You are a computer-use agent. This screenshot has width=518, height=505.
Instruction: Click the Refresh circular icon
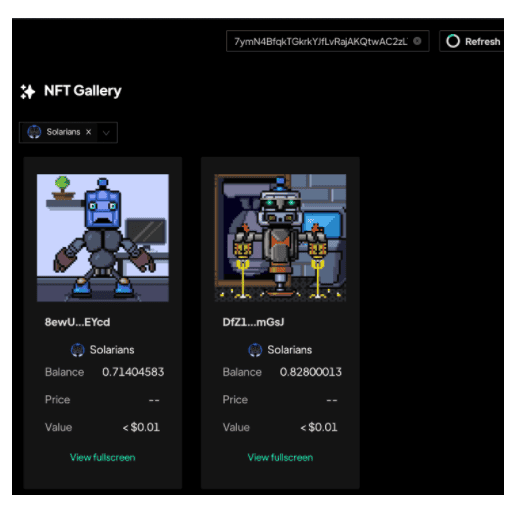pyautogui.click(x=453, y=41)
